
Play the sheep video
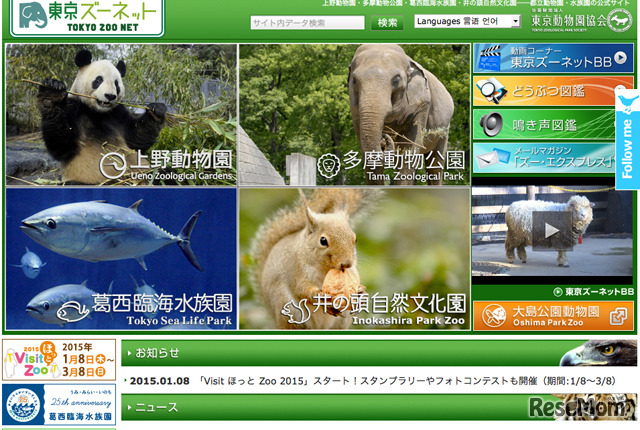pos(552,231)
